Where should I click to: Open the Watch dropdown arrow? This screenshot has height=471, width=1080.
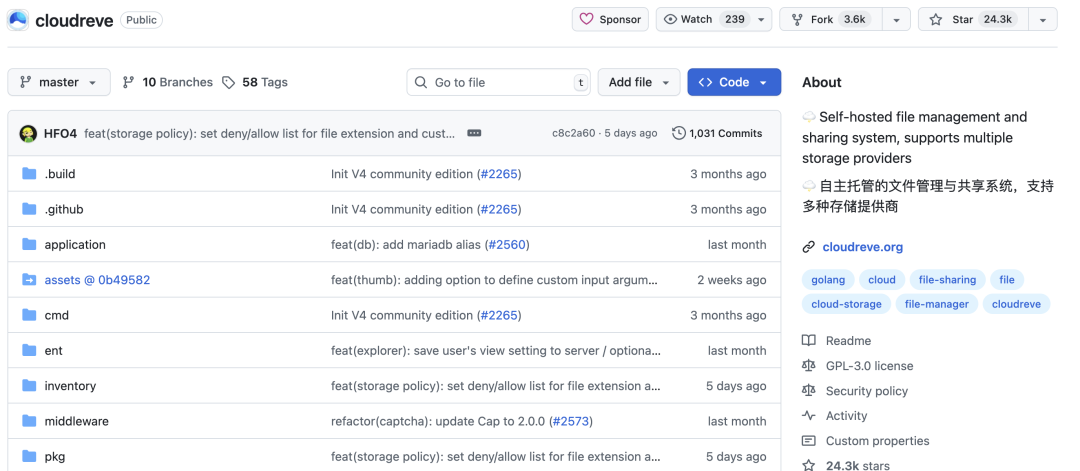(761, 19)
